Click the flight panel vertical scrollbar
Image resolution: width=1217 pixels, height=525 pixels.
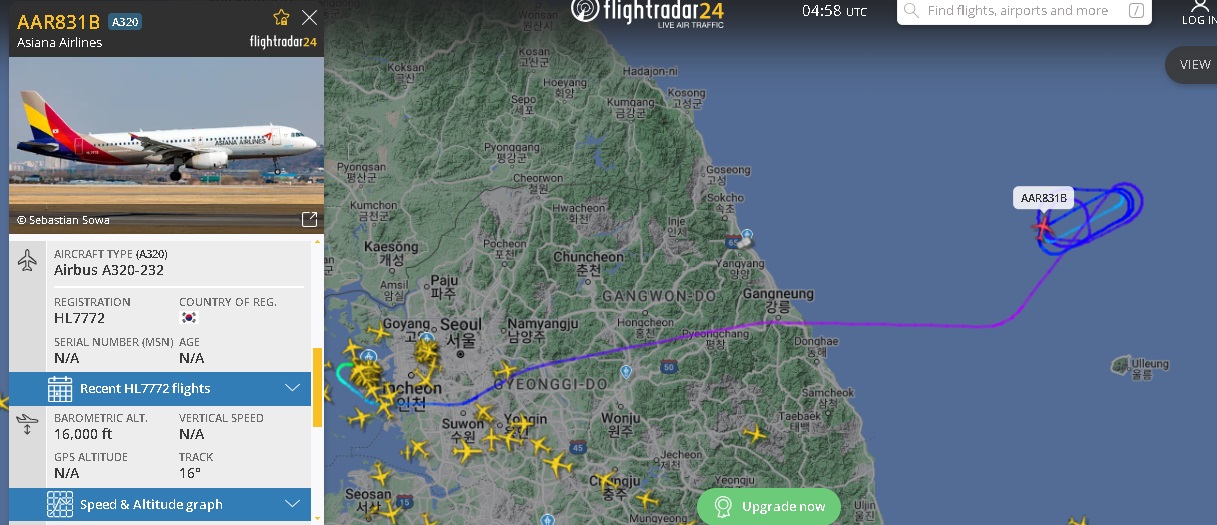pos(318,387)
